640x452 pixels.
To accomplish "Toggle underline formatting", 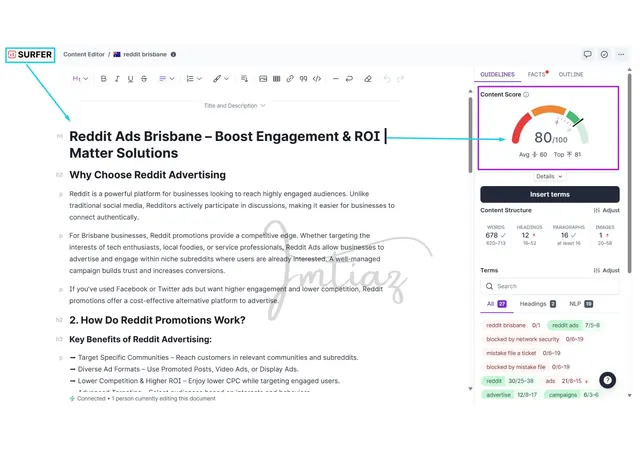I will [x=130, y=79].
